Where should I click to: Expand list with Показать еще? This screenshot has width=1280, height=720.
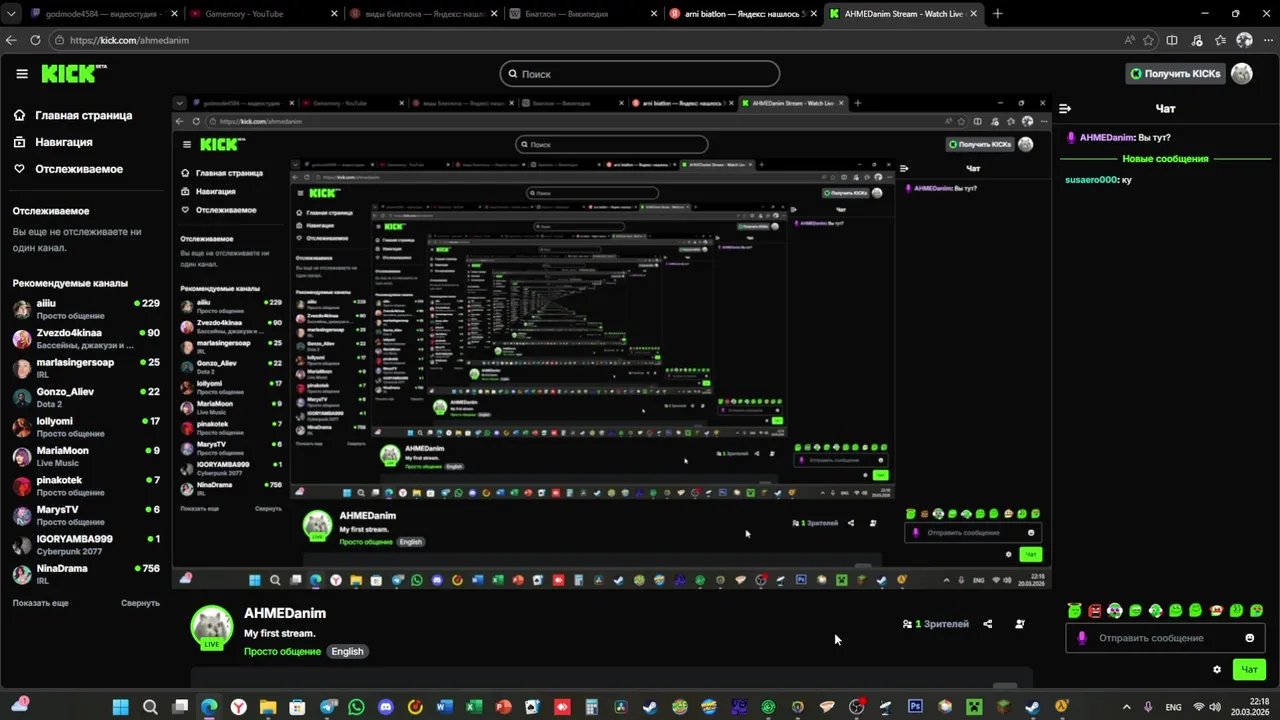pos(40,603)
